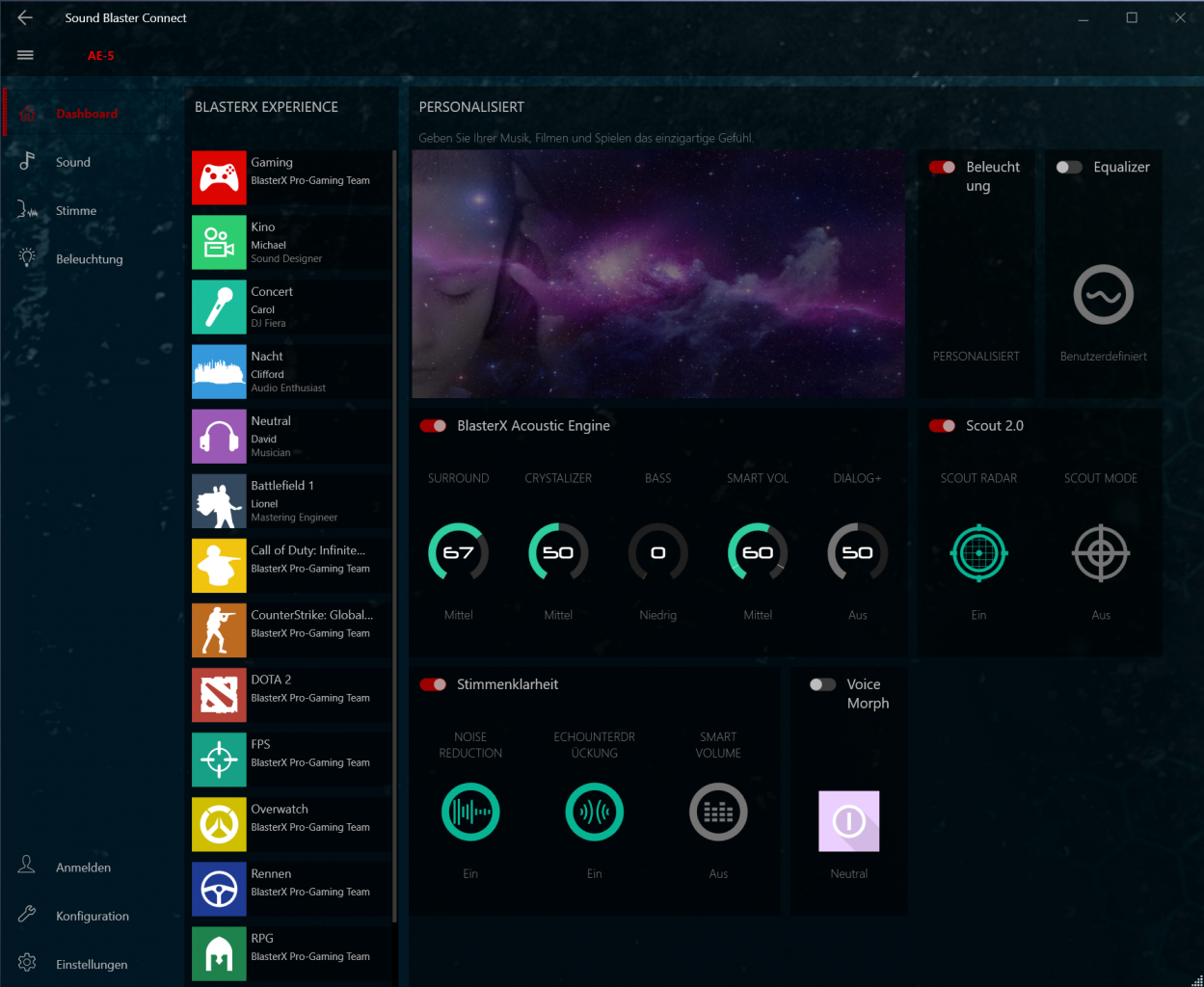Click the Benutzerdefiniert equalizer label
Viewport: 1204px width, 987px height.
(1104, 357)
